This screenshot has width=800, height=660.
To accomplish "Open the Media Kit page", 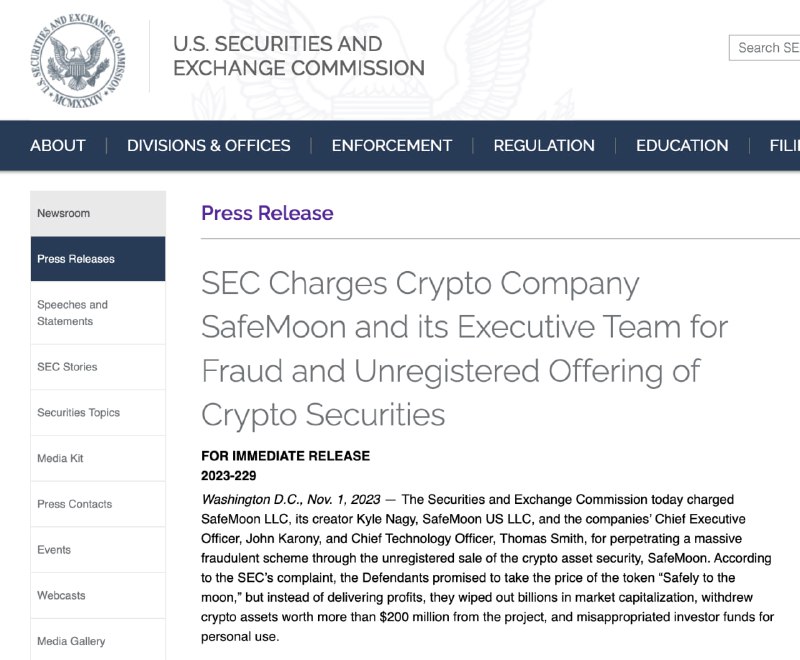I will click(x=98, y=458).
